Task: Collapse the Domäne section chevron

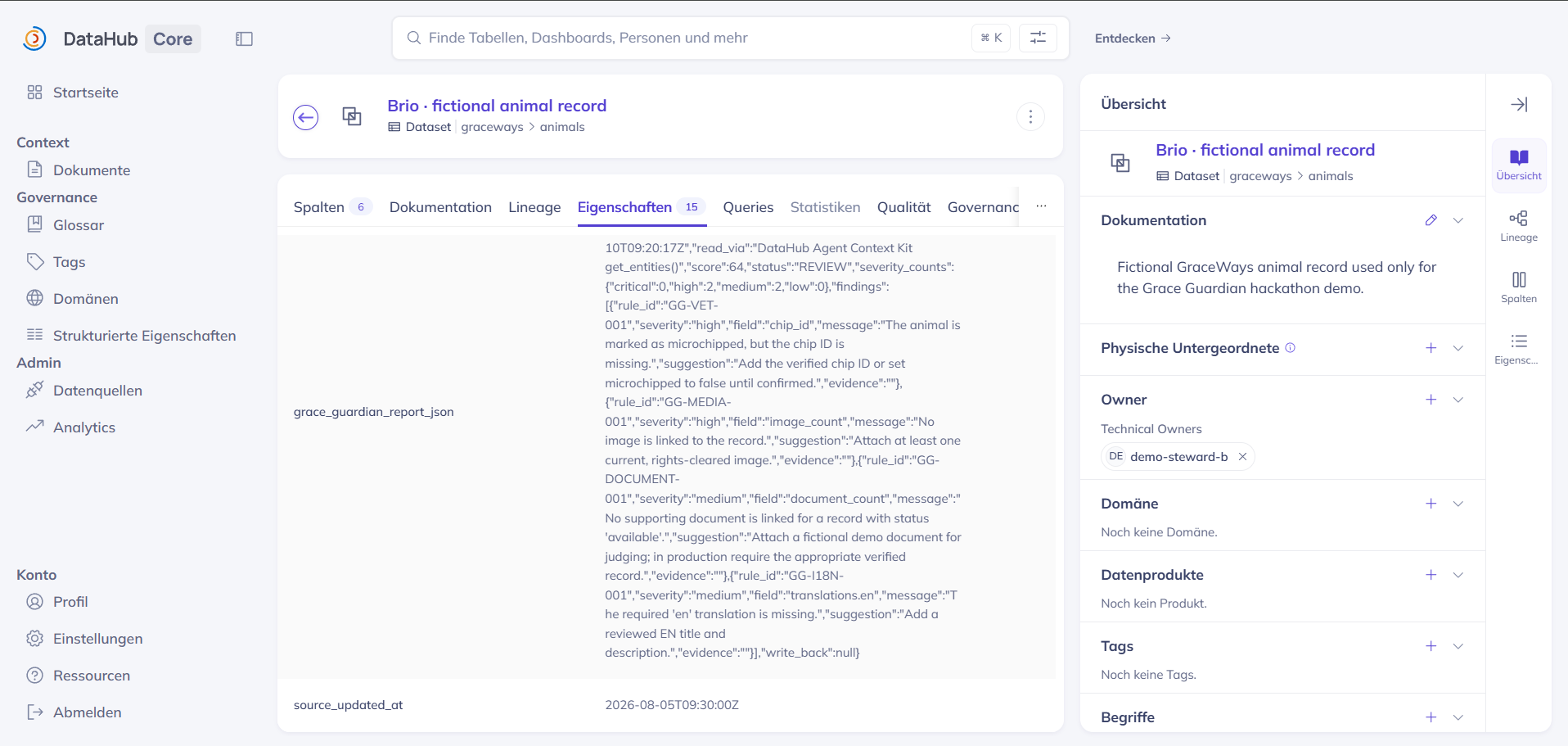Action: [x=1458, y=504]
